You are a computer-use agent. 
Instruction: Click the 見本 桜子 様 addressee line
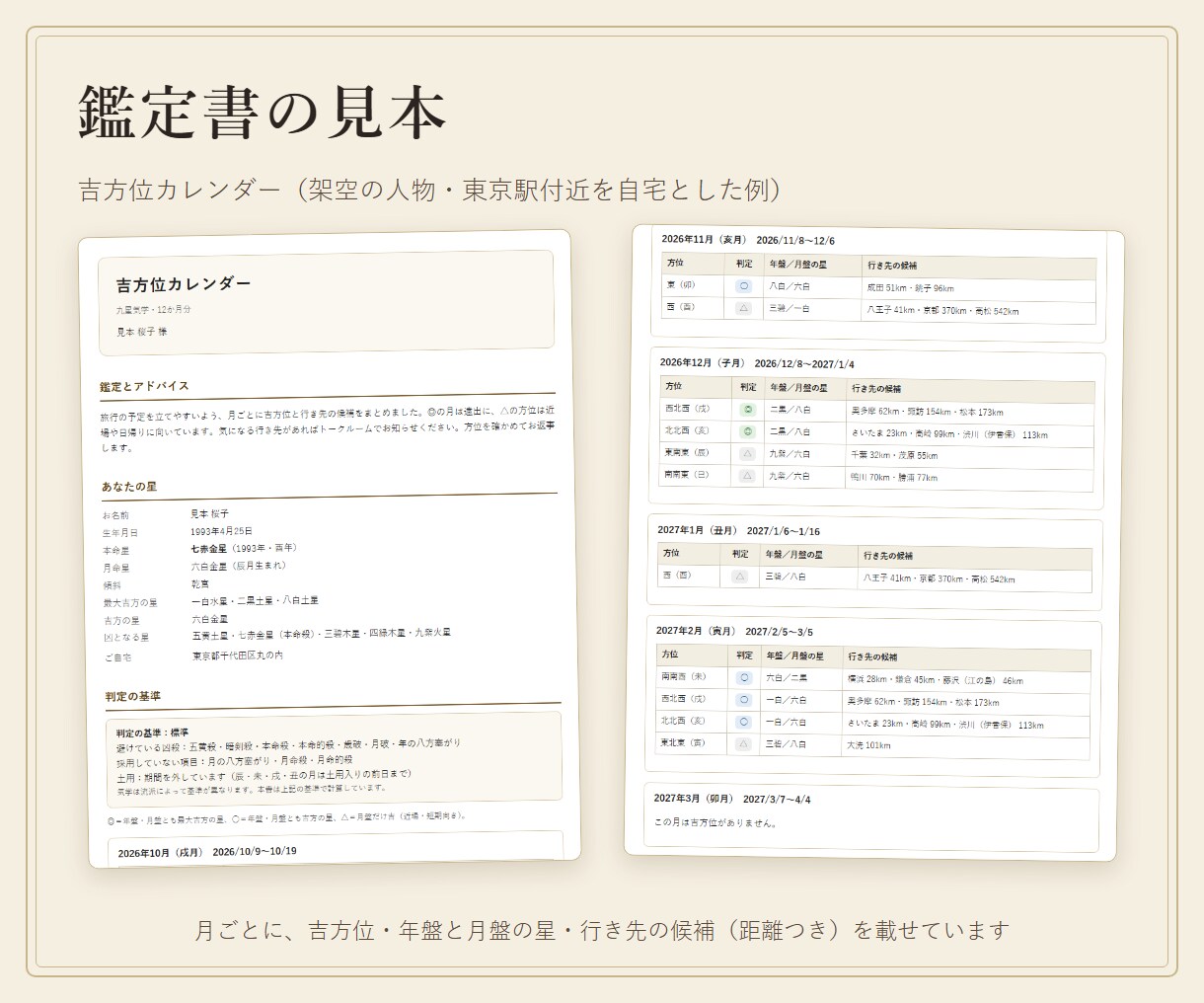tap(142, 332)
